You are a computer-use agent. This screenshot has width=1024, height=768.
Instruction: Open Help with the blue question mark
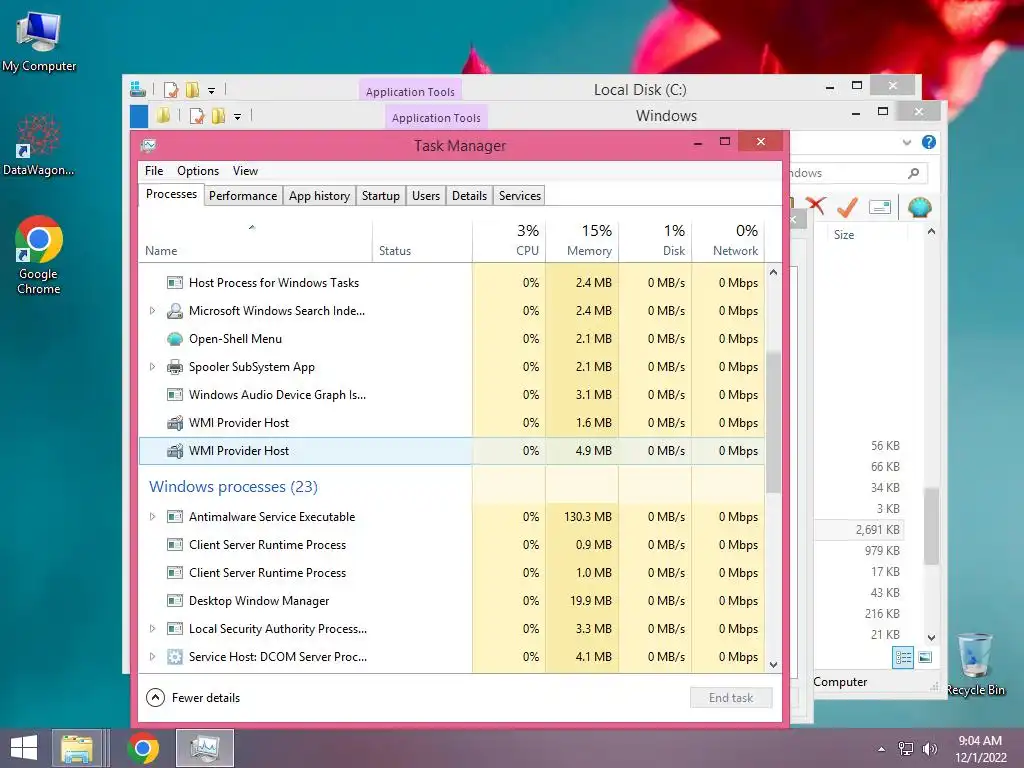click(x=929, y=142)
